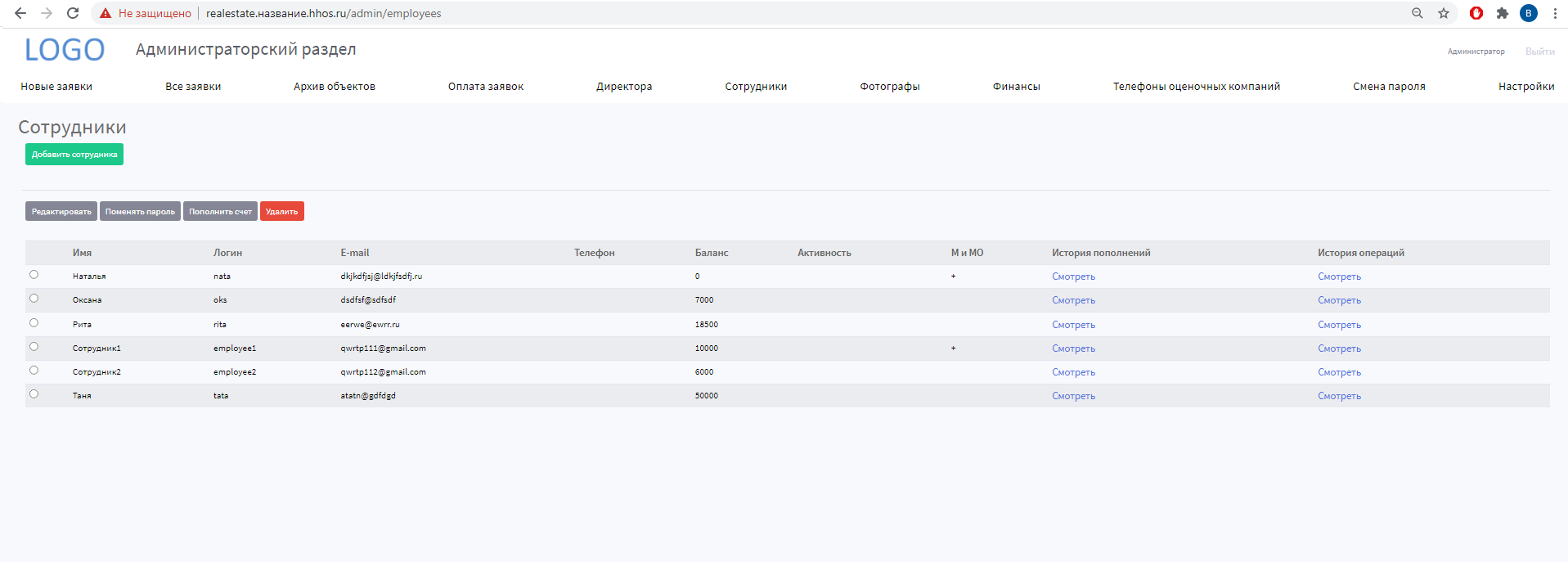Select the radio button for Рита
Screen dimensions: 1568x562
(34, 323)
